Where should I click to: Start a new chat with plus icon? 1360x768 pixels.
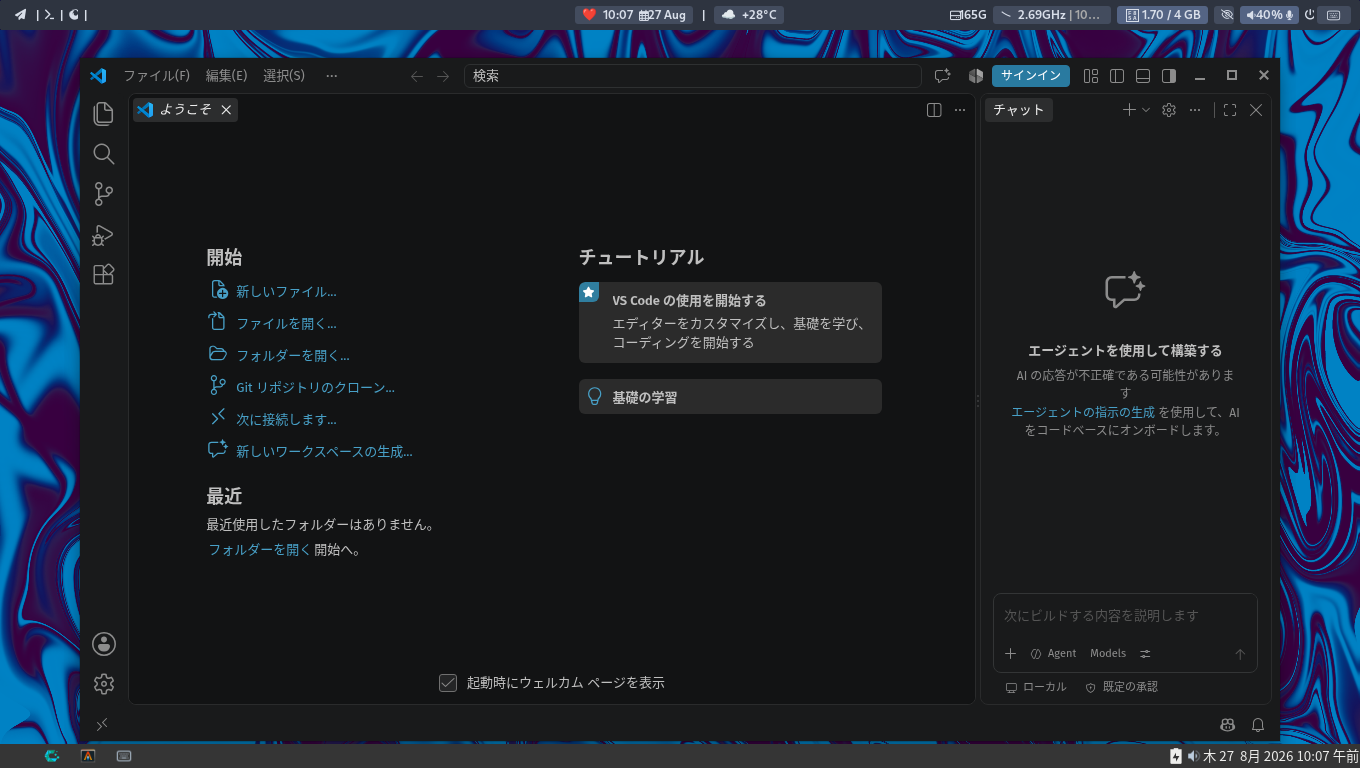pos(1129,110)
